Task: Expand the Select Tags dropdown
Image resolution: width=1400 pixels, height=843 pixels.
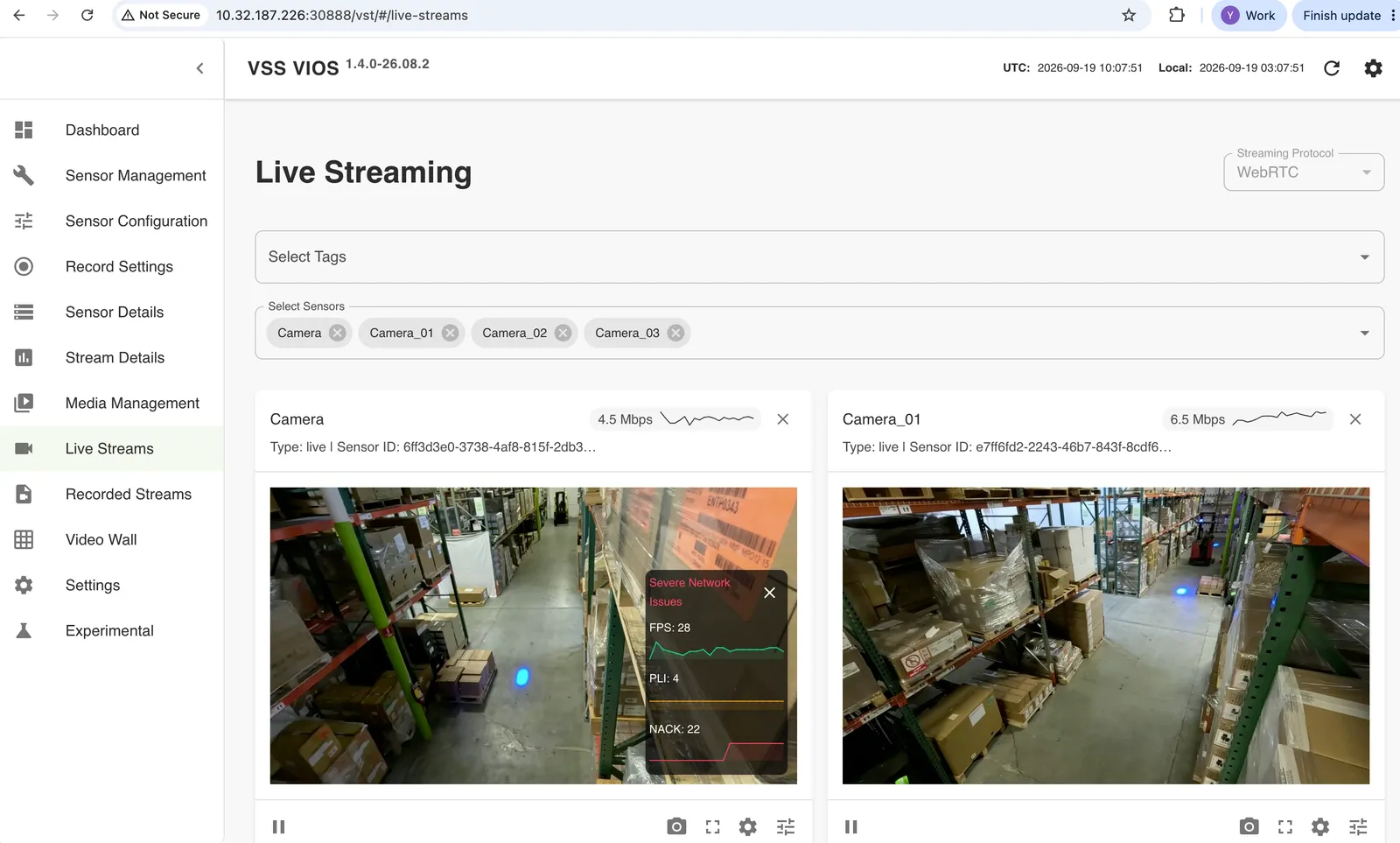Action: 819,256
